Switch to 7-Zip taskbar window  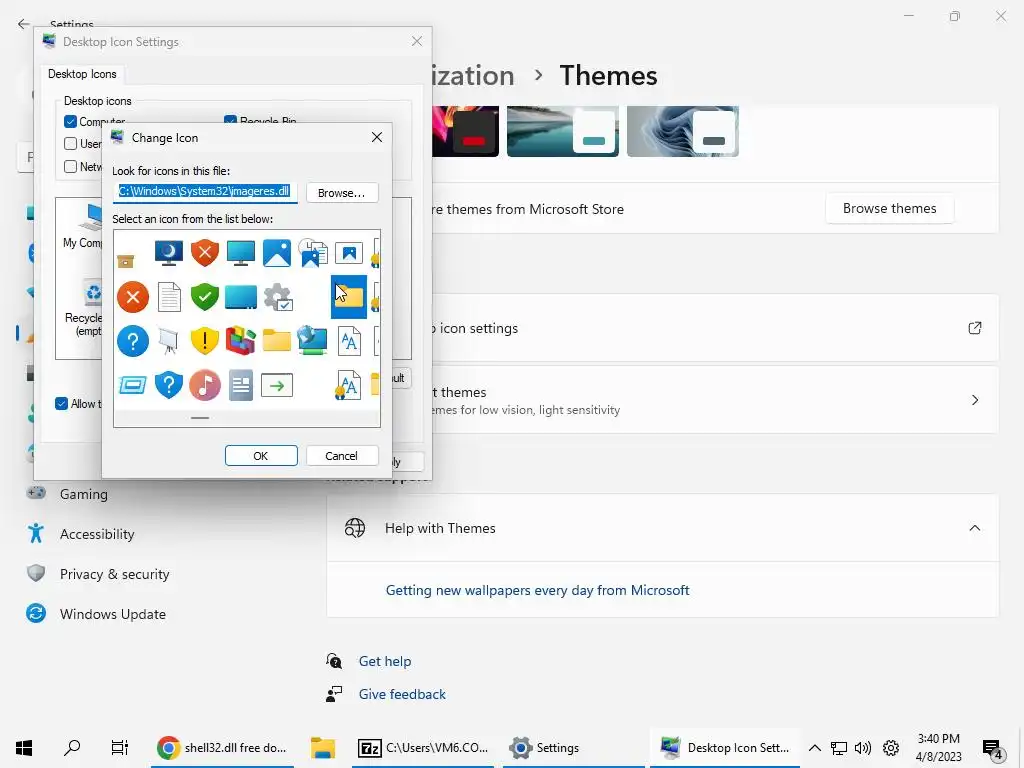click(423, 748)
